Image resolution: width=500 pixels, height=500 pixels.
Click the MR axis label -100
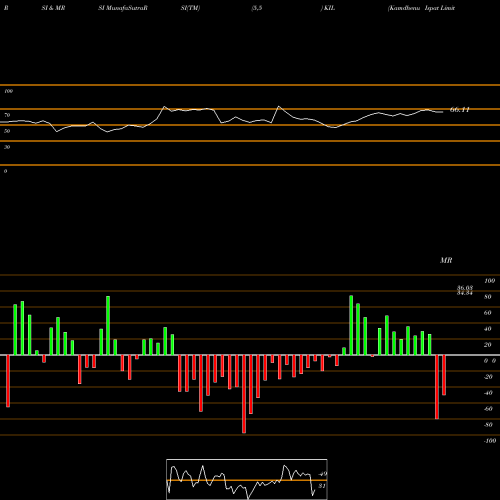click(490, 441)
